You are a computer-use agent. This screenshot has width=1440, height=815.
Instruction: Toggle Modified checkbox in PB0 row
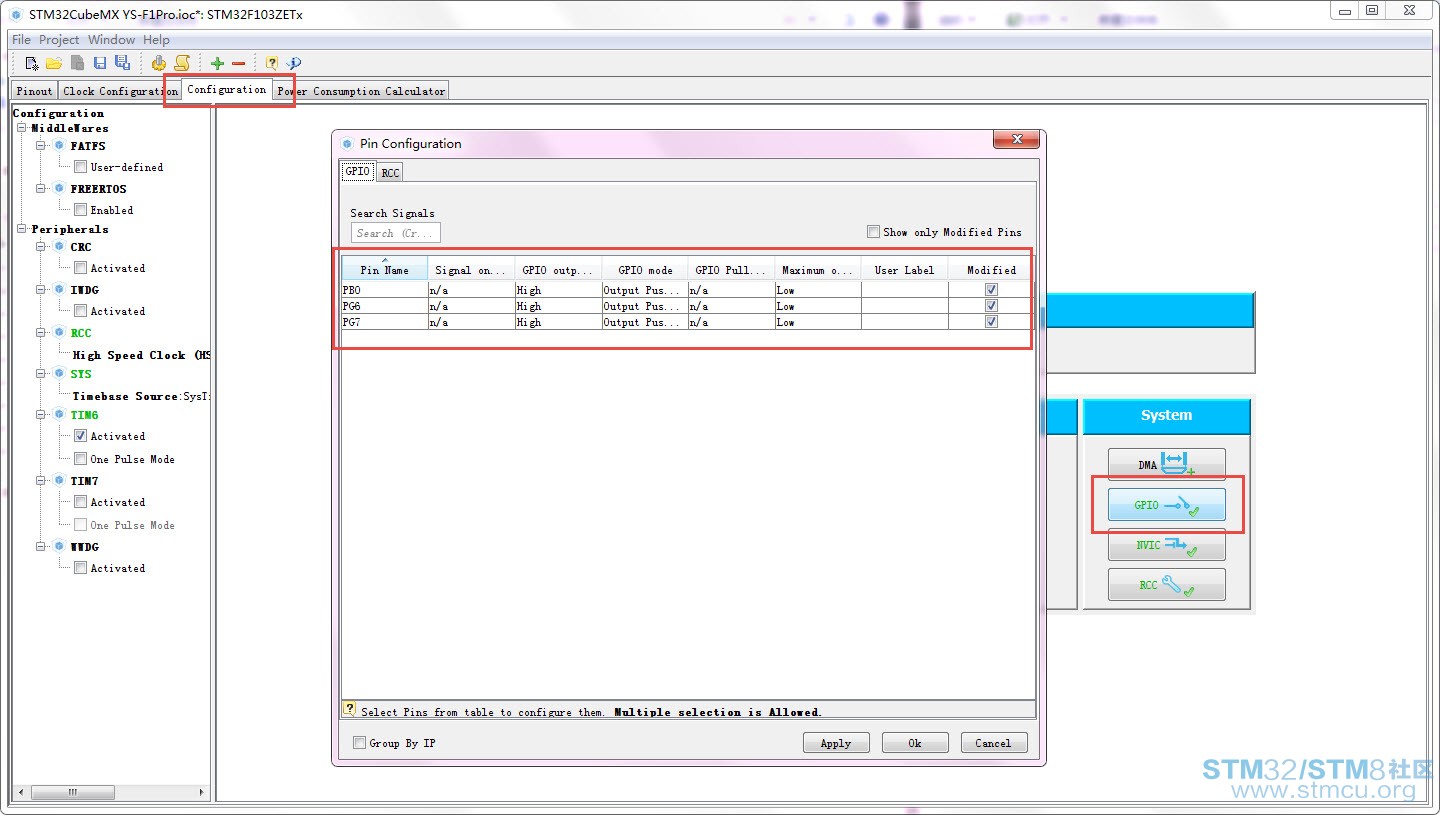[991, 290]
